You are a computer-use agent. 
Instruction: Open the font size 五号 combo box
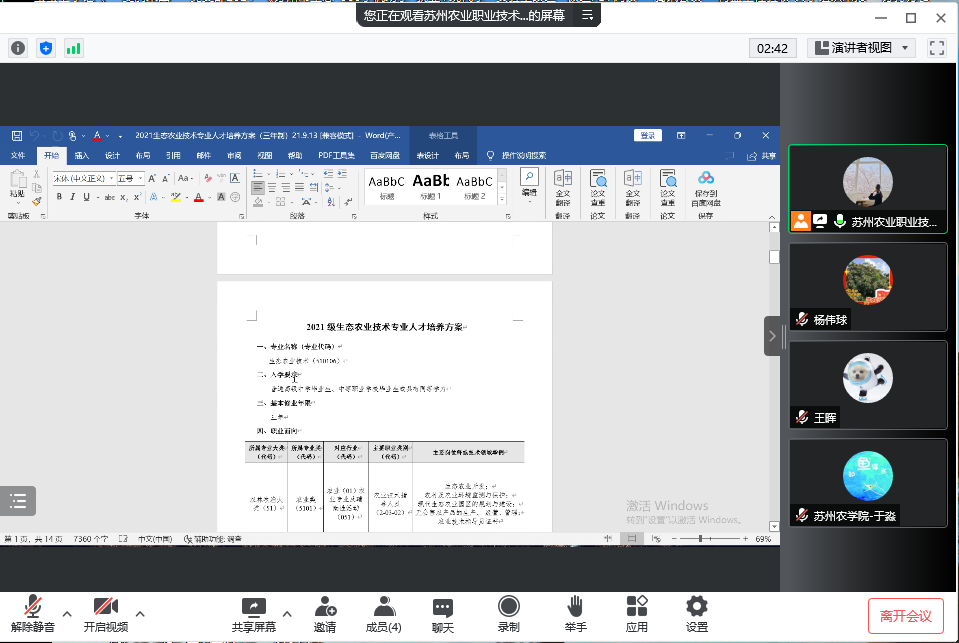(x=130, y=178)
